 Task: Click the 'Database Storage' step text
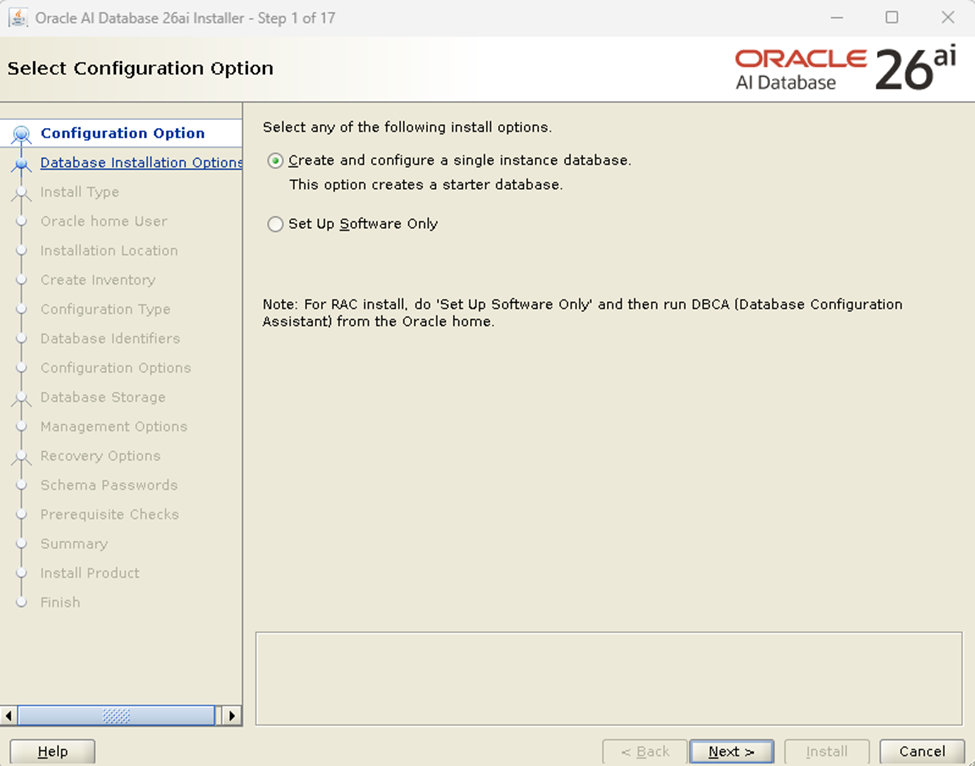pyautogui.click(x=103, y=397)
